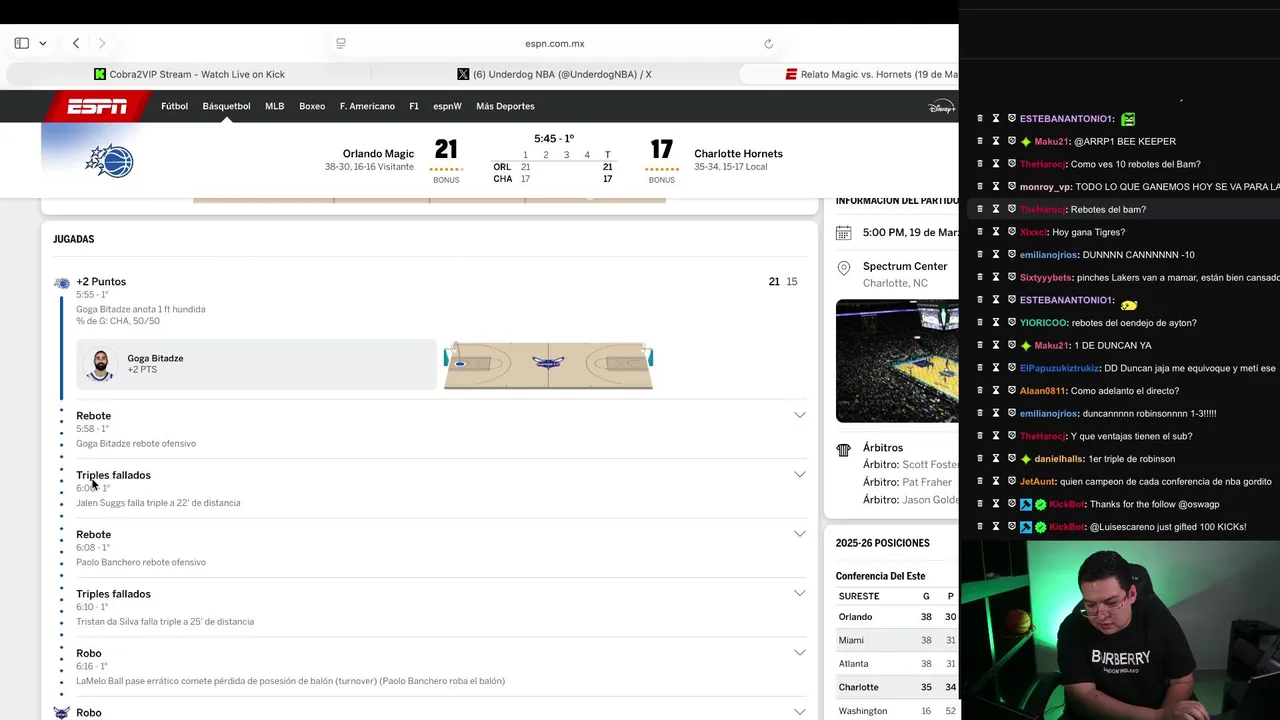
Task: Timeout user on Maku21 BEE KEEPER message
Action: 996,141
